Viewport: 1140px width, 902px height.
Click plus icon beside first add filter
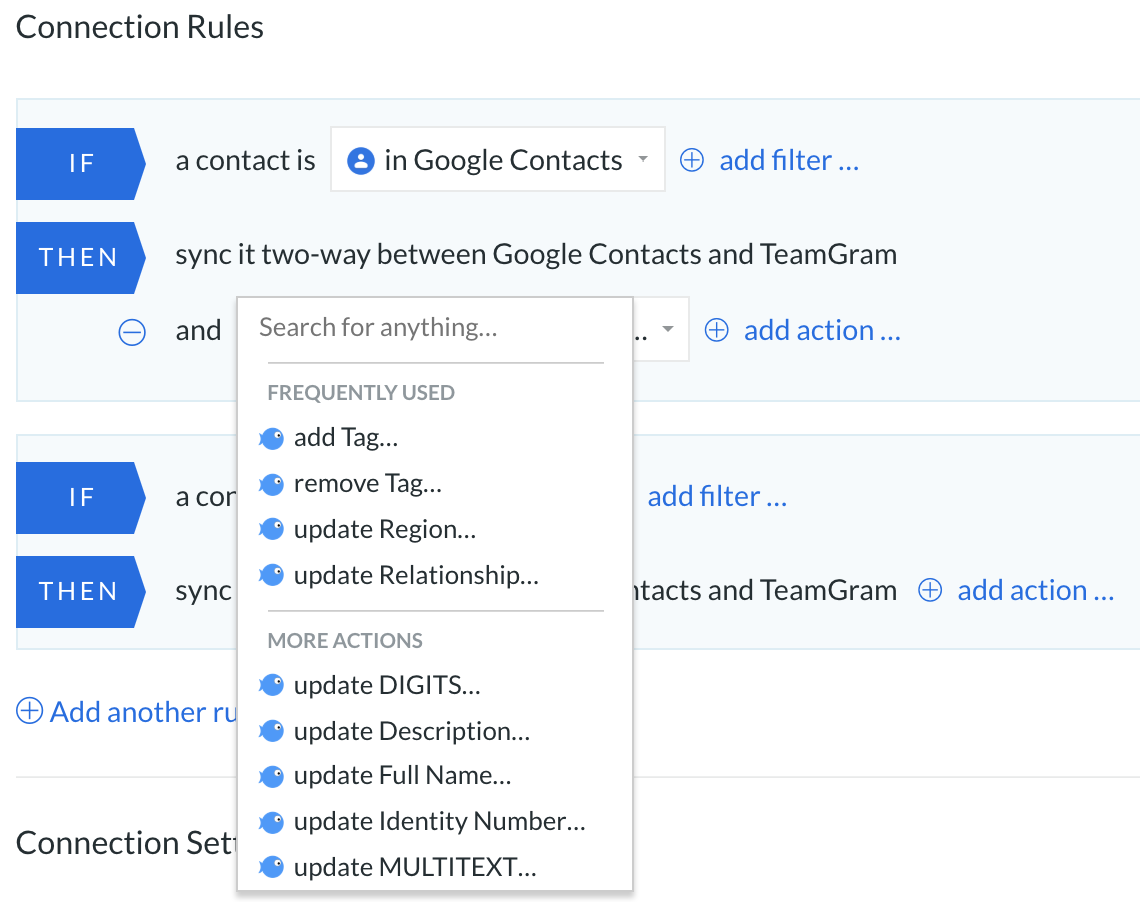[691, 160]
